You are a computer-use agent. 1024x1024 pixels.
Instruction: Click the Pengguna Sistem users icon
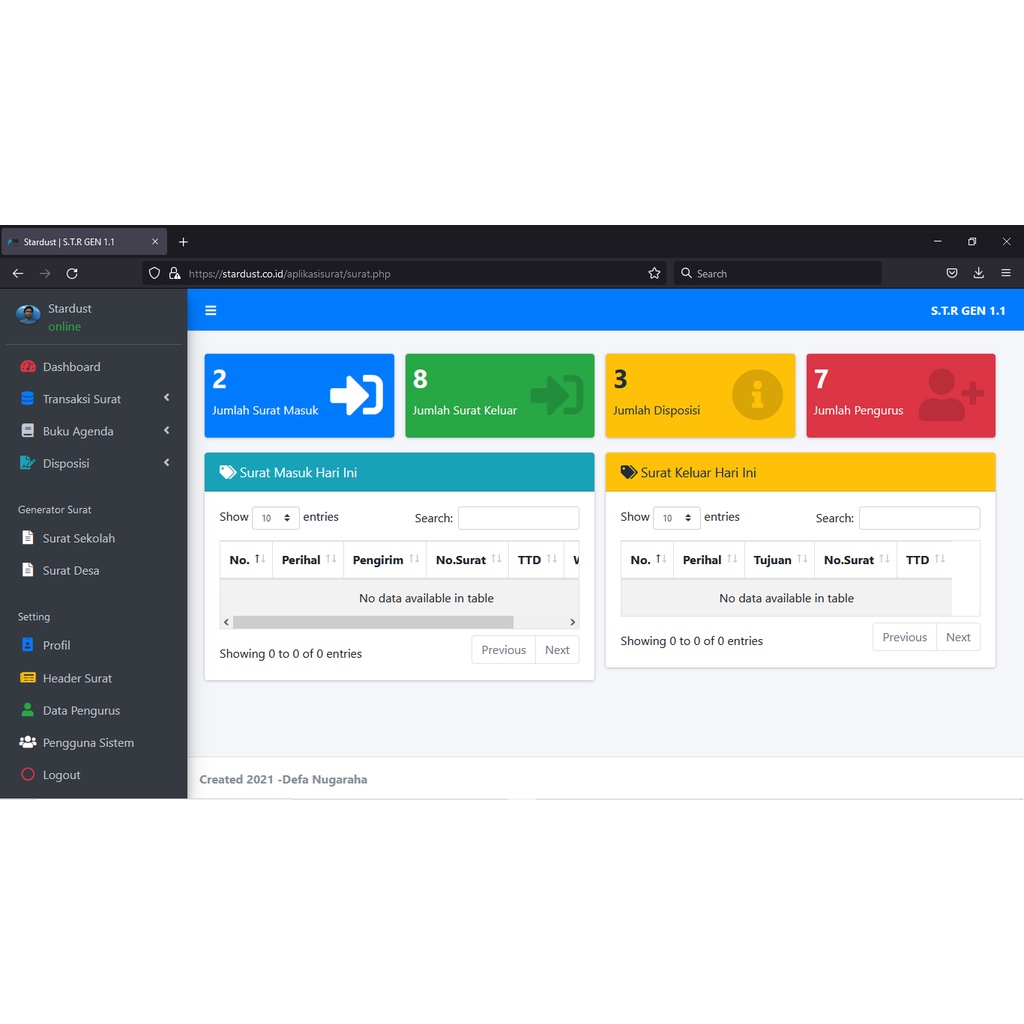click(28, 742)
